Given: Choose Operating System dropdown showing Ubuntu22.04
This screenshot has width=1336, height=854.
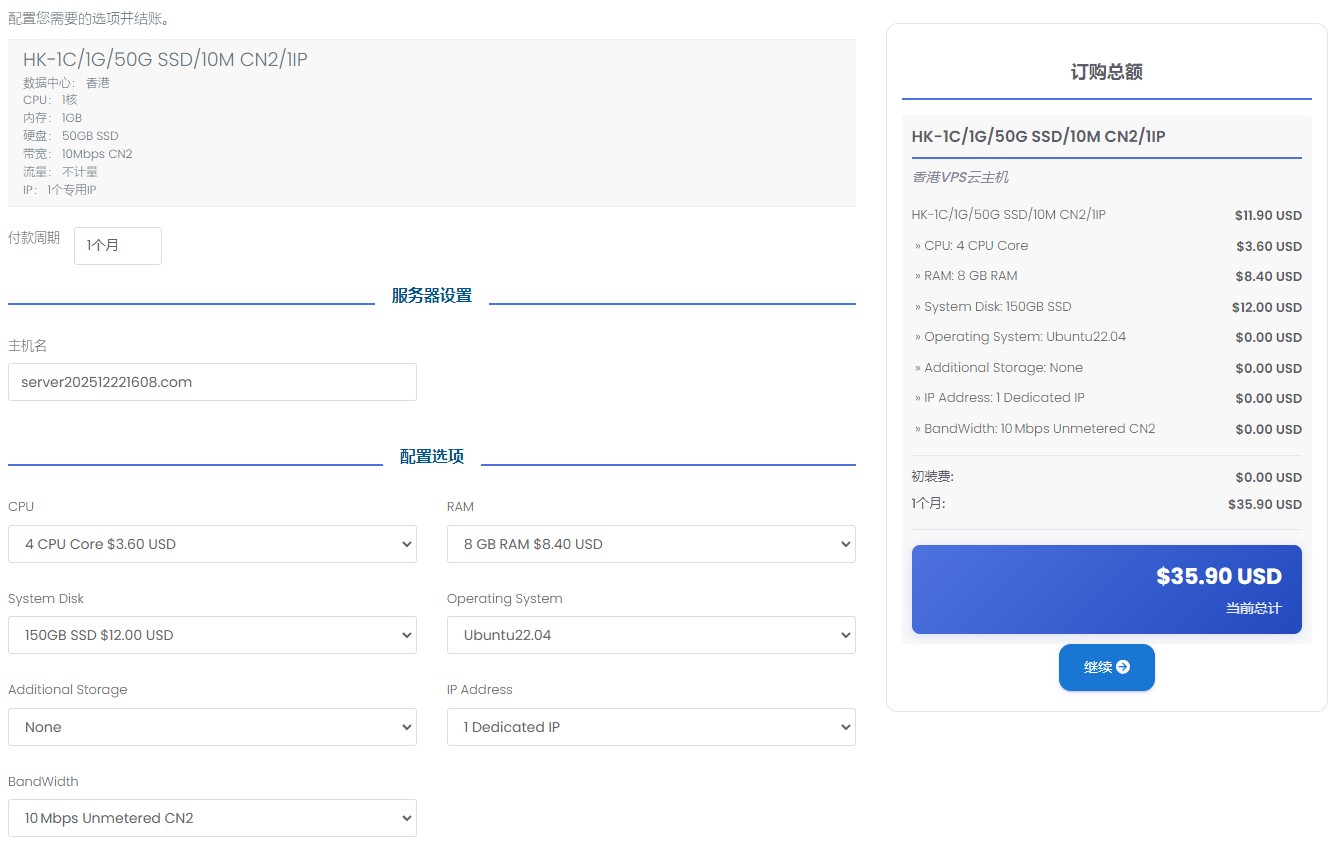Looking at the screenshot, I should 650,635.
